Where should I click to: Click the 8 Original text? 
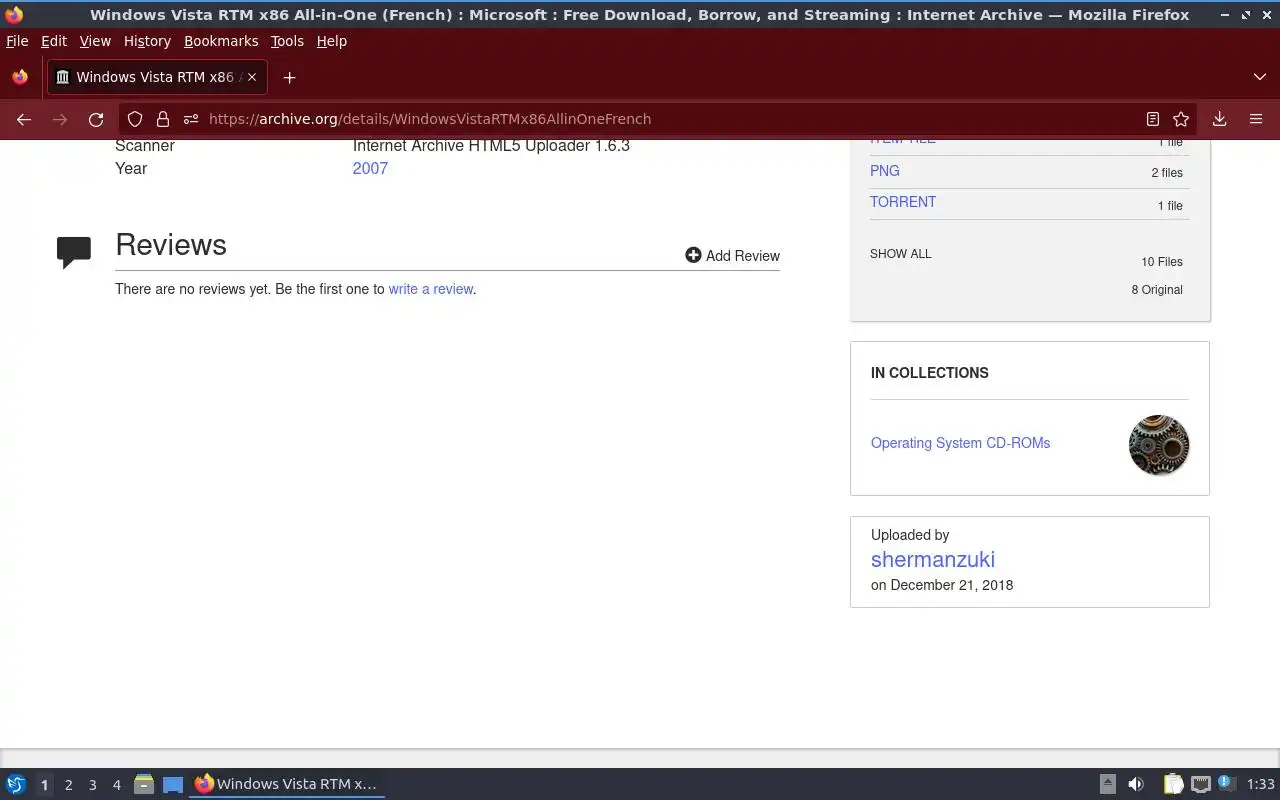pyautogui.click(x=1157, y=290)
